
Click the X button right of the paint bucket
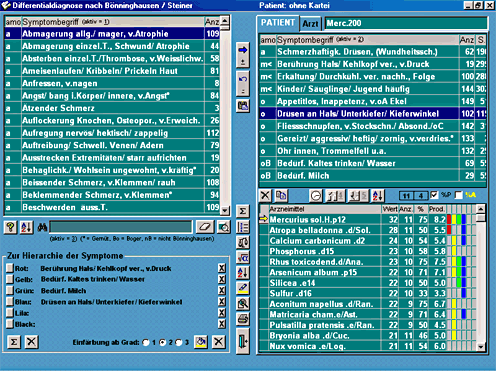click(x=218, y=342)
